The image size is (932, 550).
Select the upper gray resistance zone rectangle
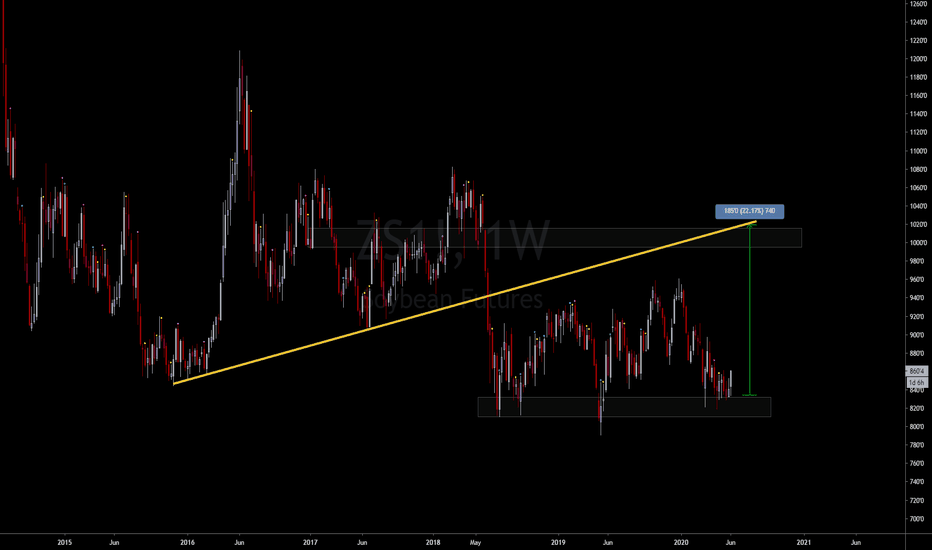[x=557, y=238]
